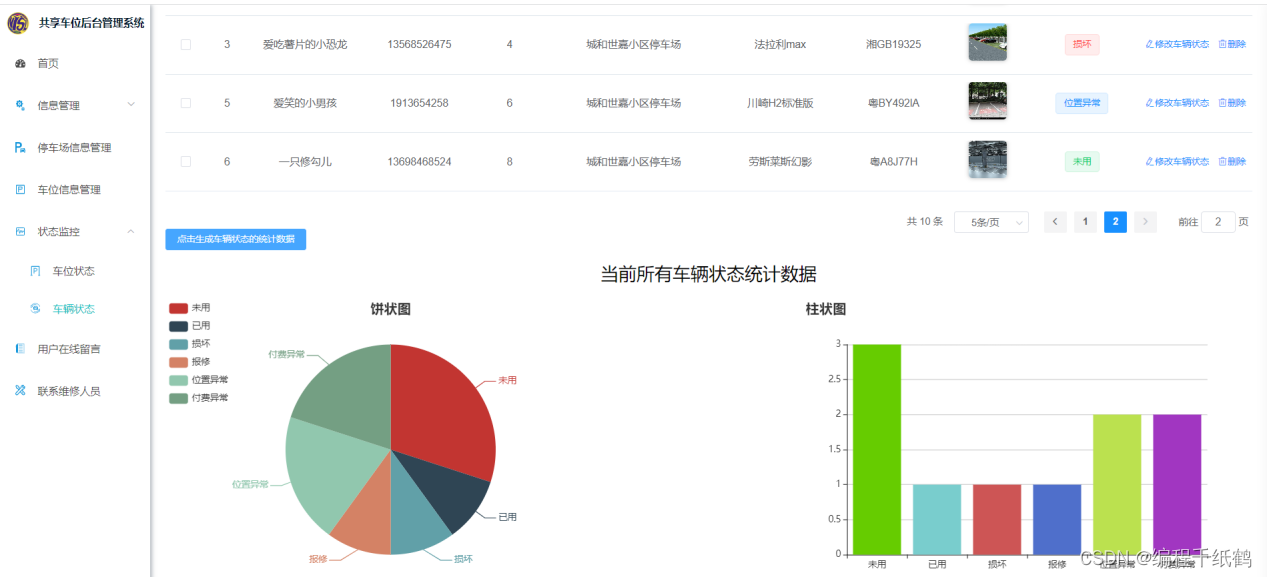
Task: Click the 共 10 条 total count text
Action: [x=924, y=222]
